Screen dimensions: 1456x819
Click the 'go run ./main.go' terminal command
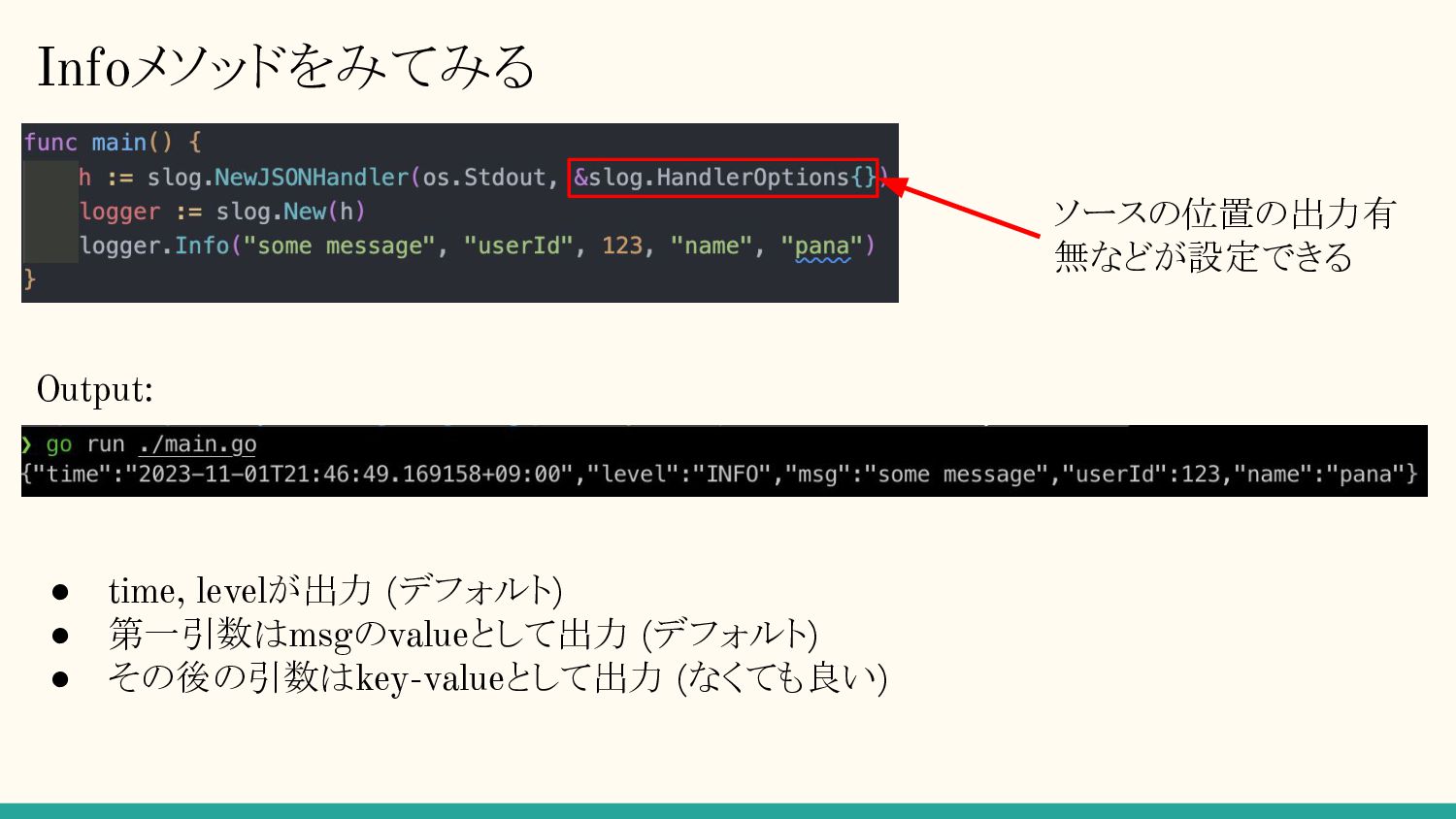tap(151, 444)
